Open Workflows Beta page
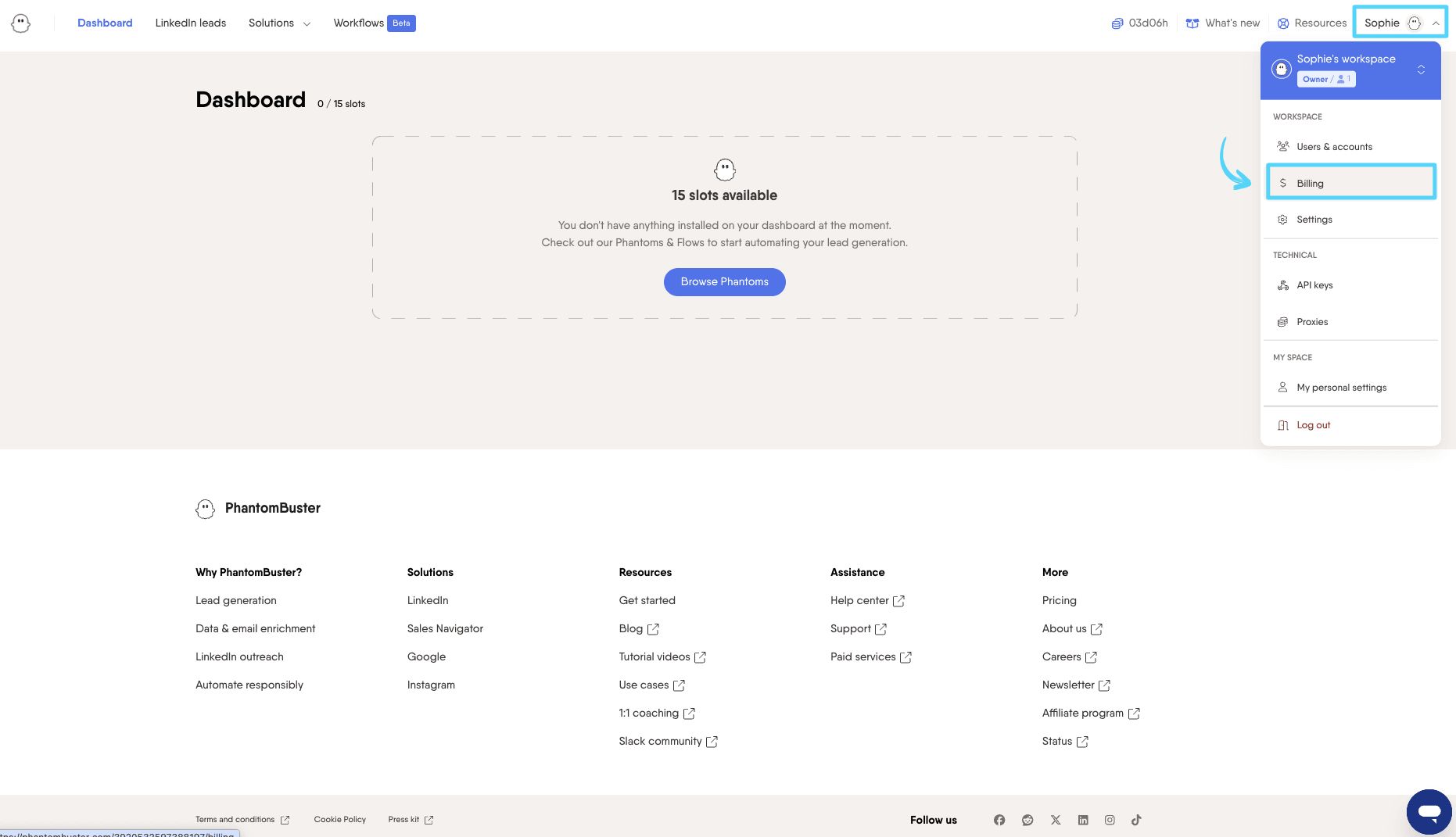Image resolution: width=1456 pixels, height=837 pixels. tap(374, 23)
